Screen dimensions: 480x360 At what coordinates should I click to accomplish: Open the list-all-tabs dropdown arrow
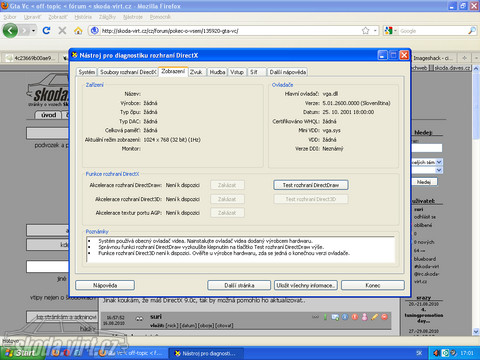[476, 58]
